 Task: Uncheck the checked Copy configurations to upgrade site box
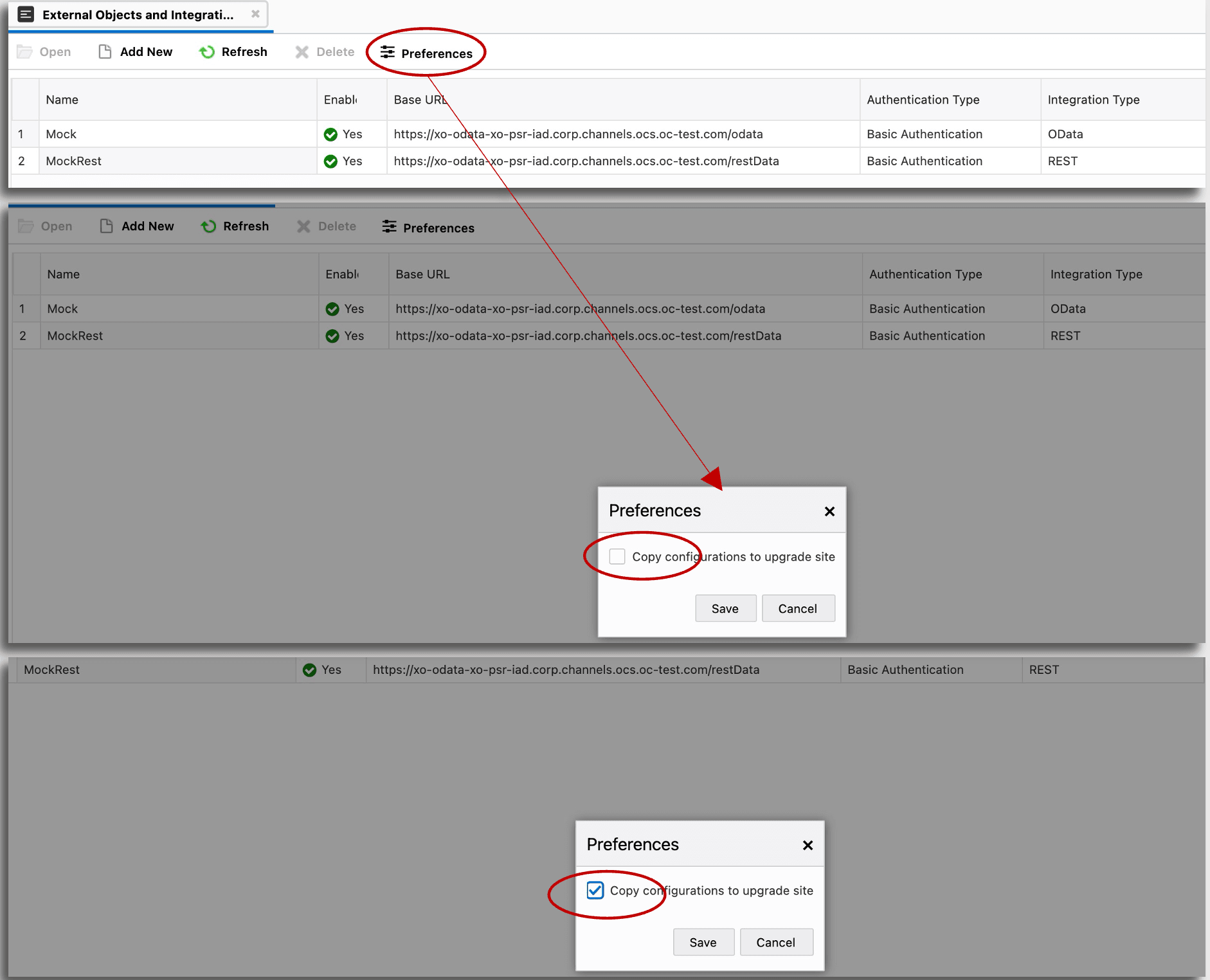point(595,890)
